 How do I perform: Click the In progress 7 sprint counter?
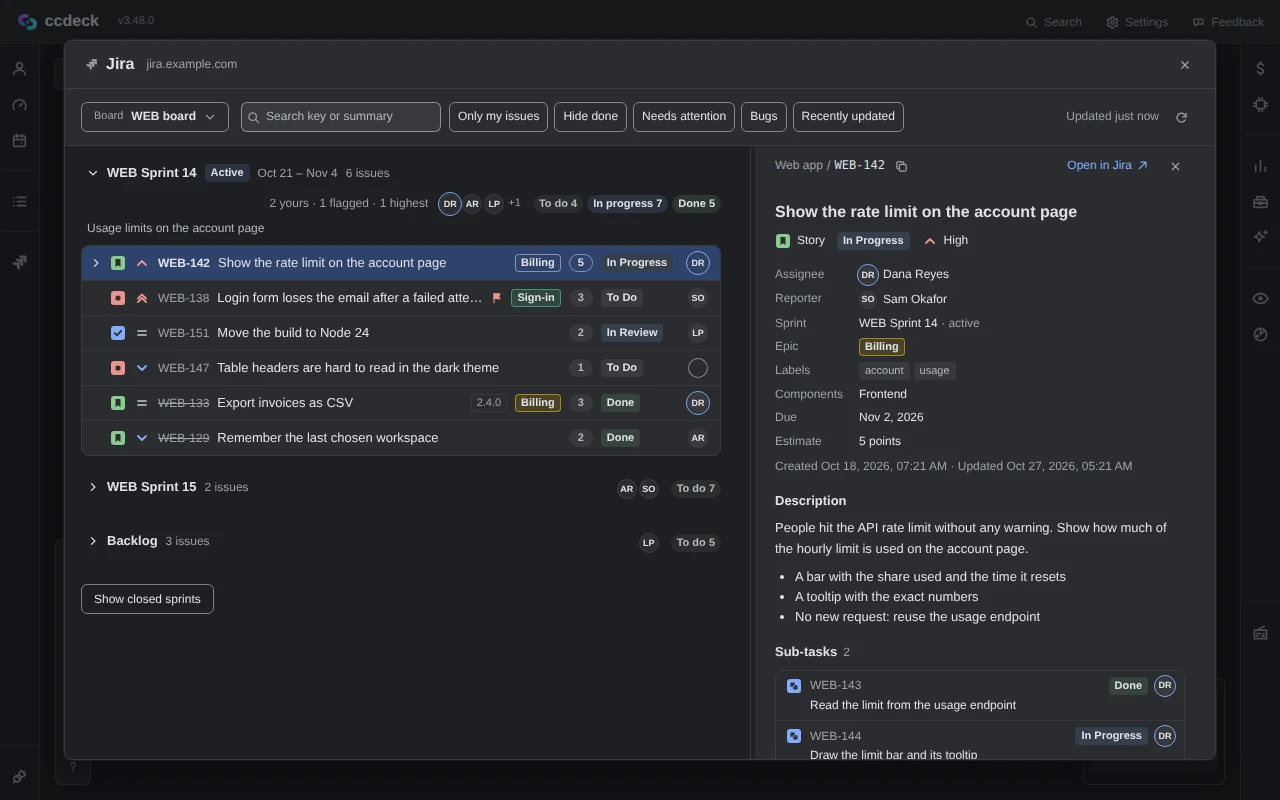pos(627,204)
